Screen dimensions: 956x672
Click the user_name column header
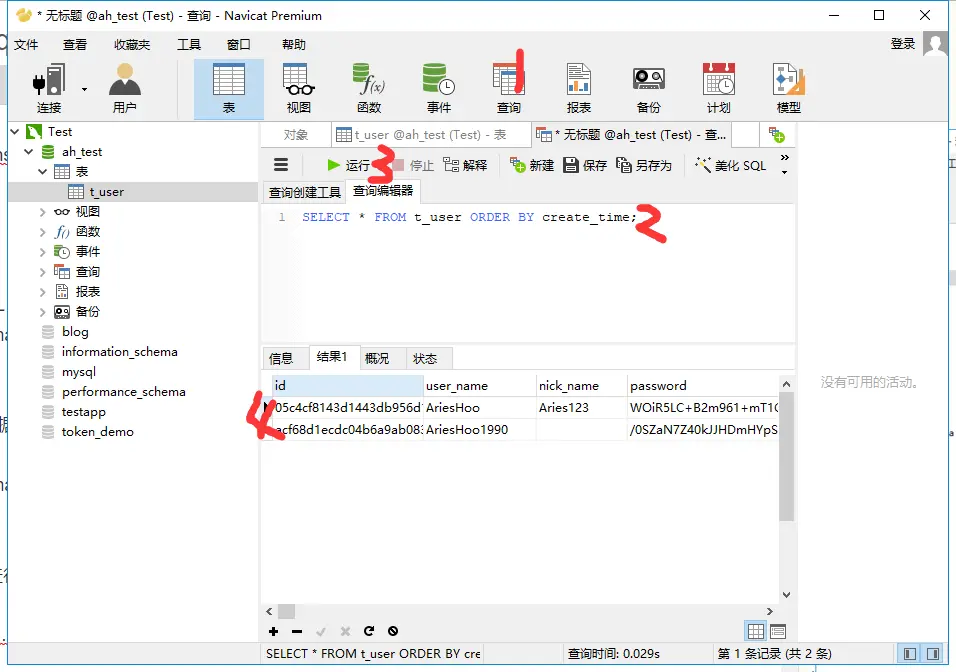pyautogui.click(x=479, y=385)
